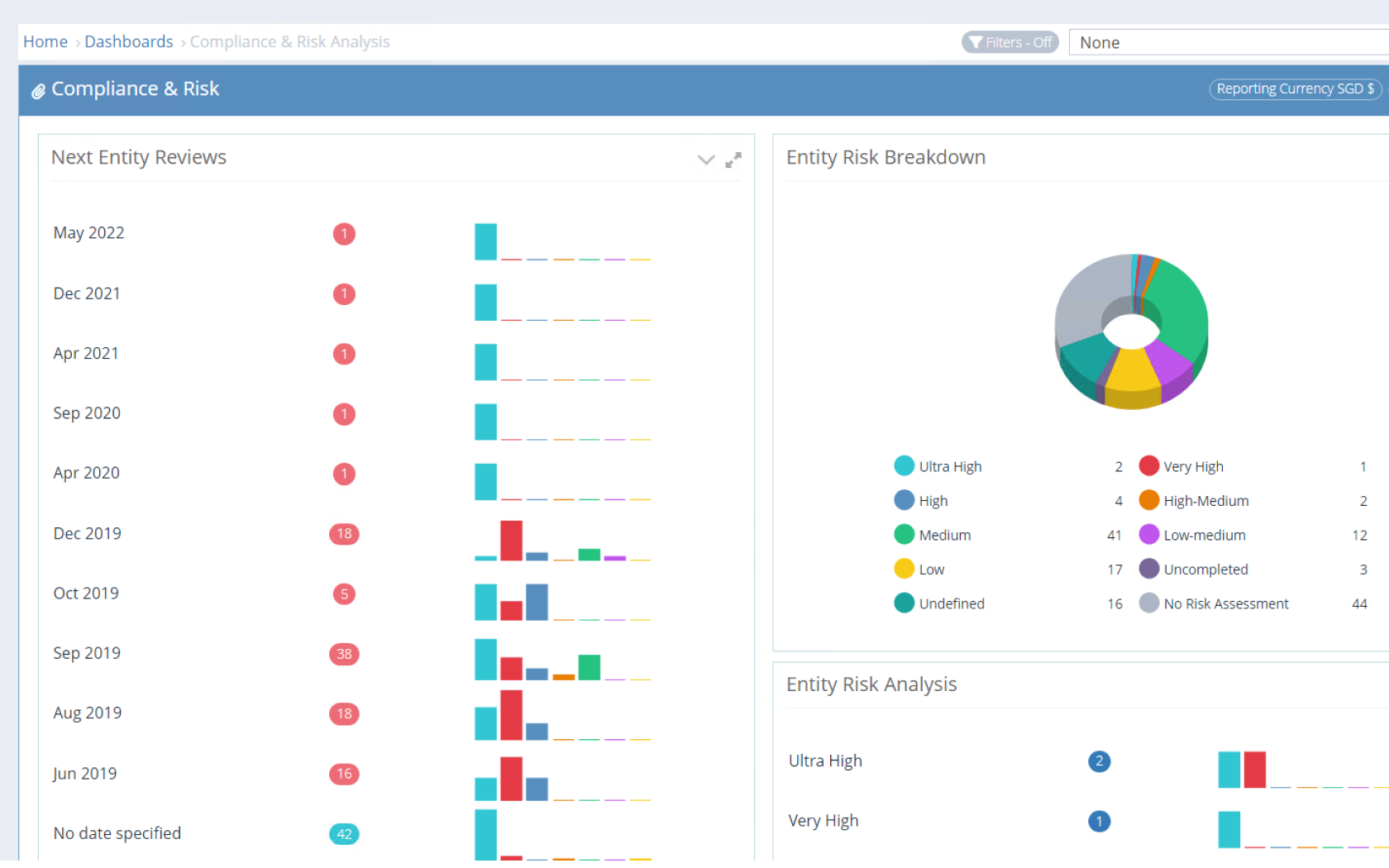The height and width of the screenshot is (868, 1389).
Task: Click the Low-medium legend purple dot
Action: (x=1148, y=535)
